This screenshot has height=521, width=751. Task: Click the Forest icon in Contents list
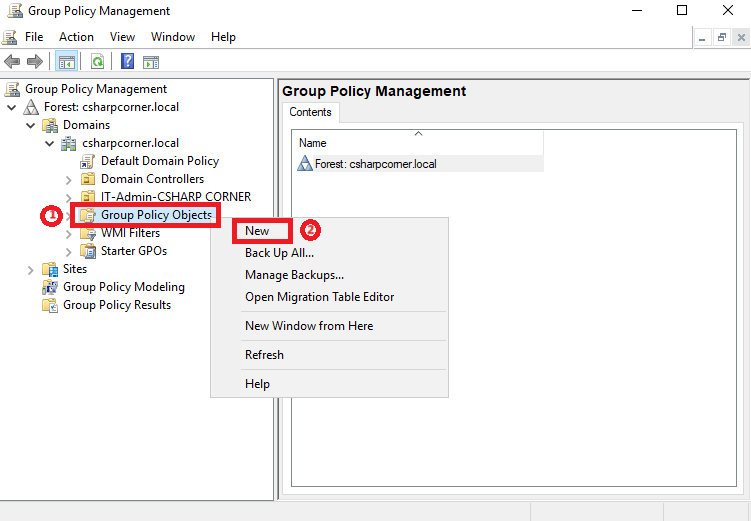click(x=305, y=164)
